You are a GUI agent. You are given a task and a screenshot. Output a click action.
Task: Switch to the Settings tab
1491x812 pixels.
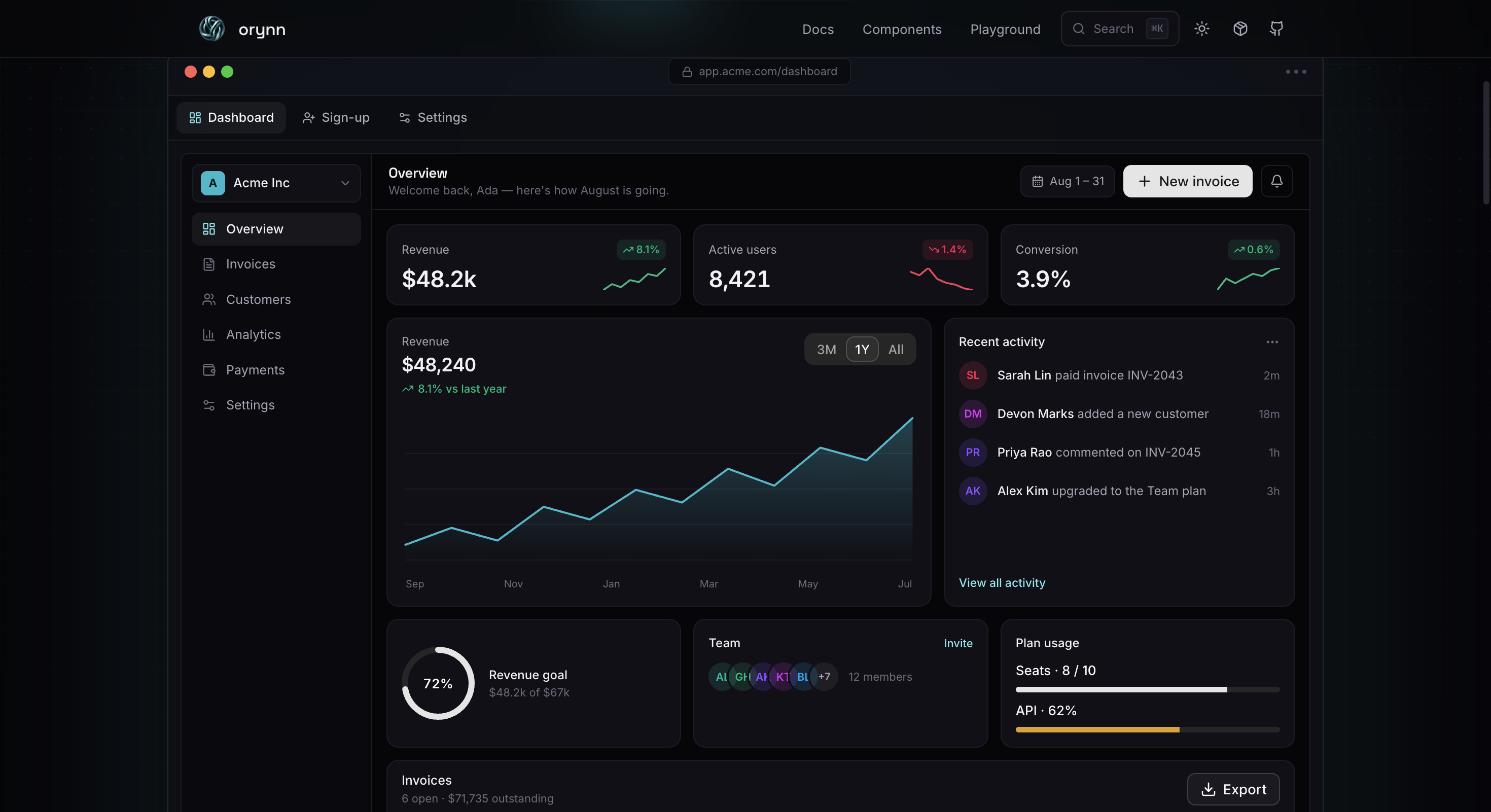(x=433, y=117)
